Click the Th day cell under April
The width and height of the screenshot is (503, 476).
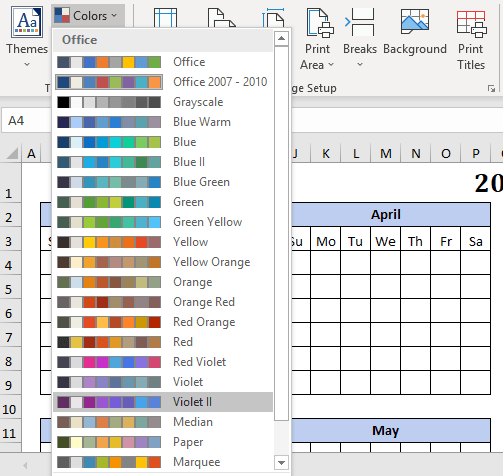pyautogui.click(x=416, y=239)
